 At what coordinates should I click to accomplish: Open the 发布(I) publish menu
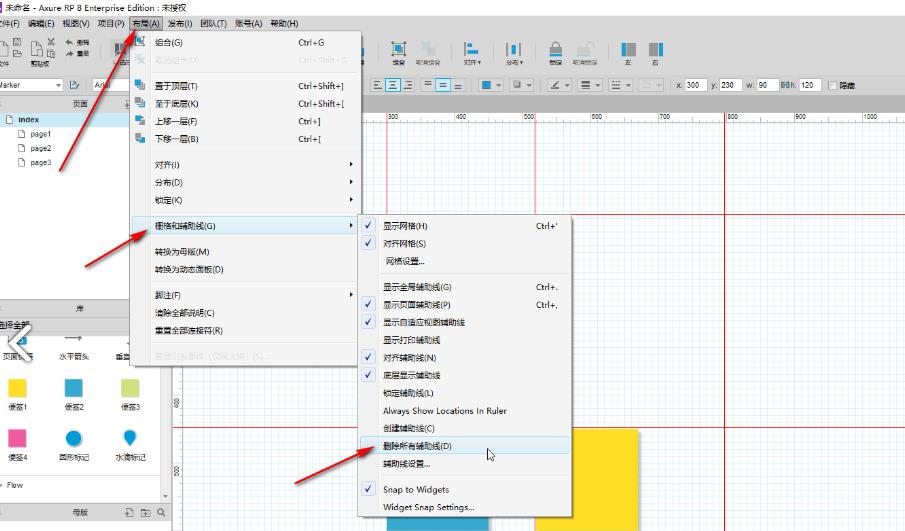pyautogui.click(x=180, y=23)
